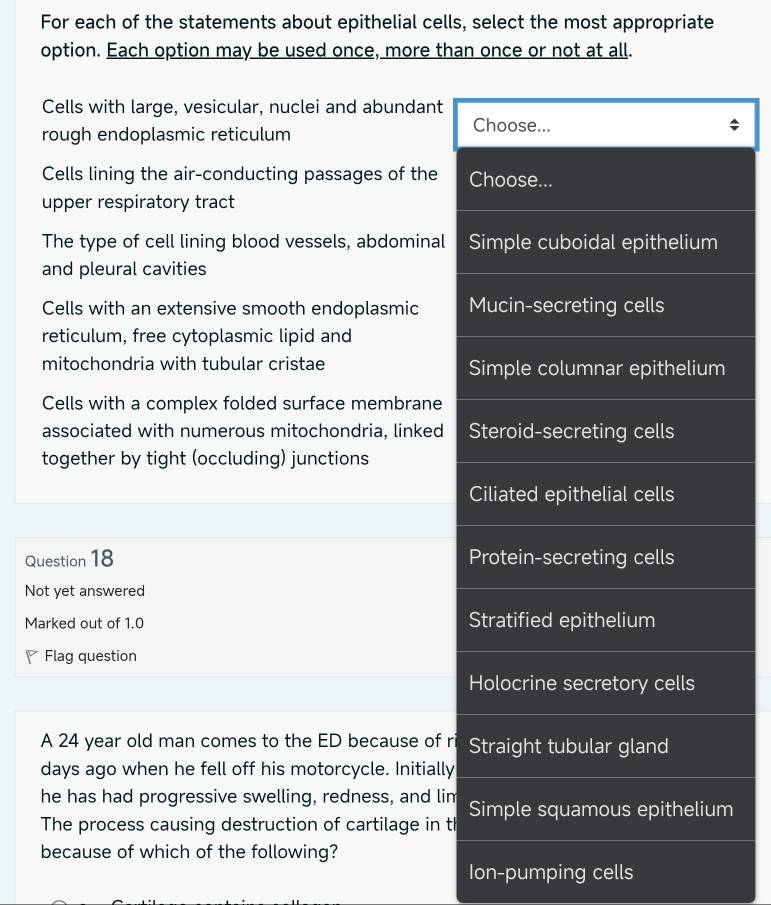Screen dimensions: 771x905
Task: Click the Question 18 heading
Action: tap(69, 559)
